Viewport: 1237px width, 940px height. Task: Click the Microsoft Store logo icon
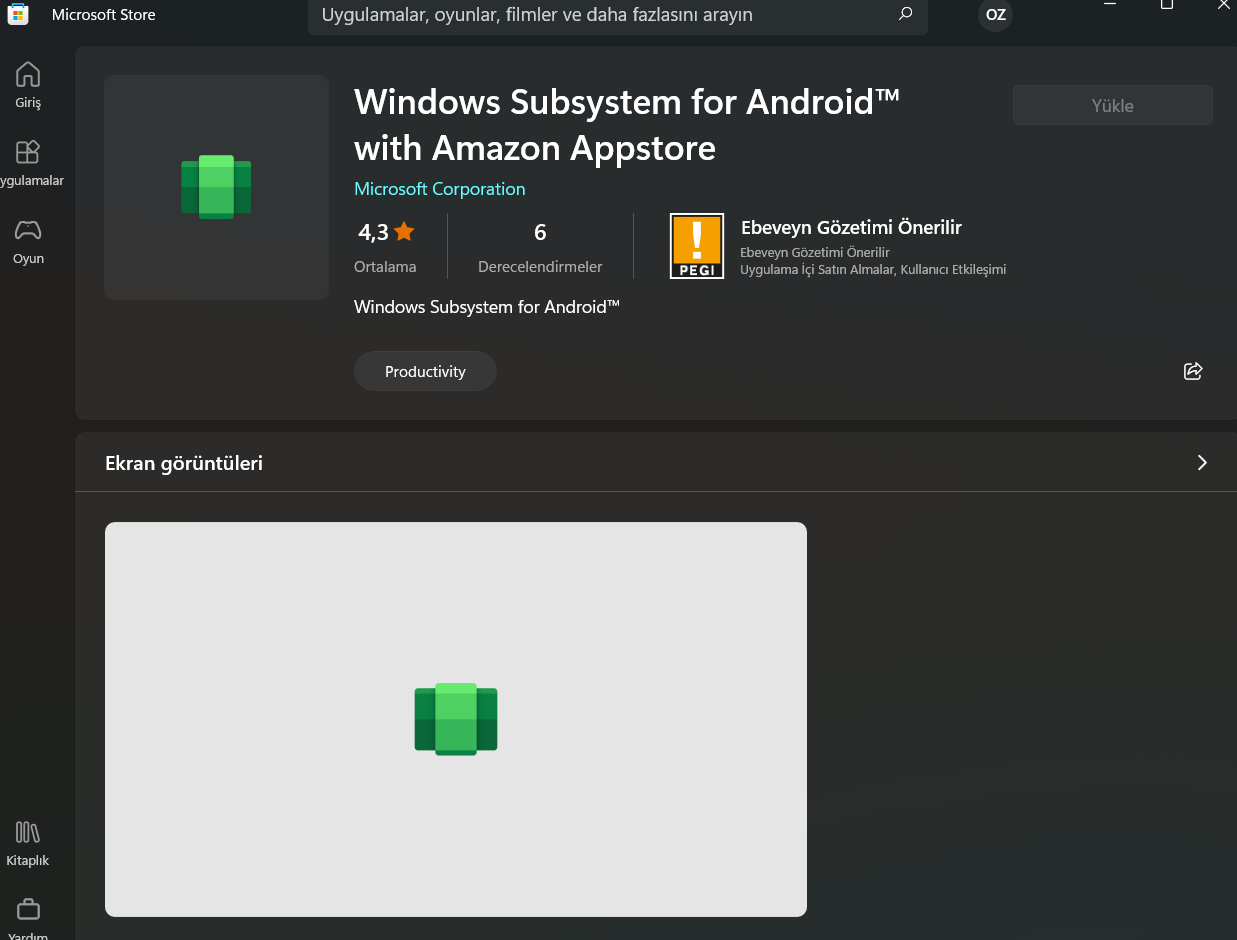pos(17,14)
